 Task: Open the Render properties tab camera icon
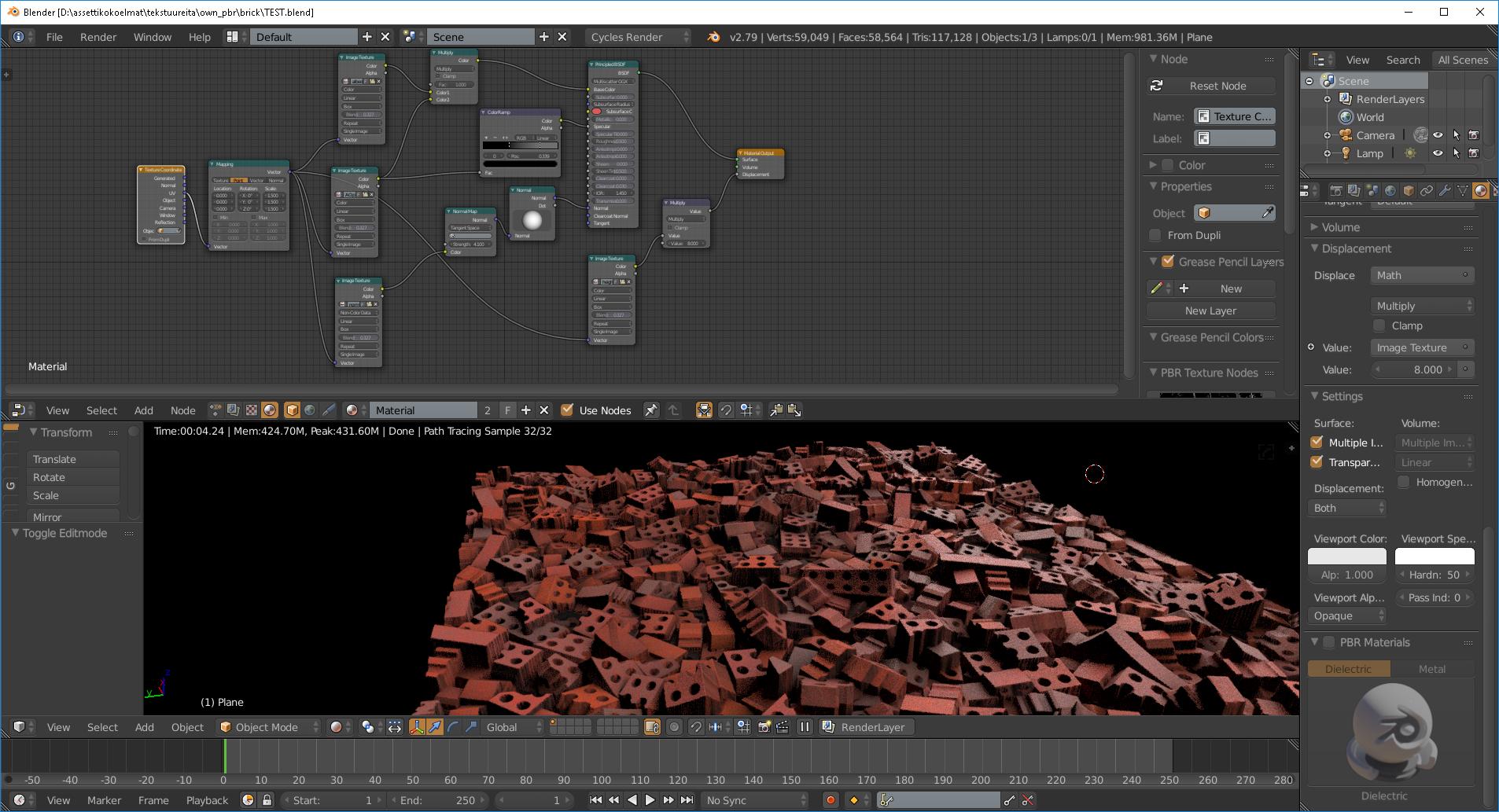[x=1335, y=191]
